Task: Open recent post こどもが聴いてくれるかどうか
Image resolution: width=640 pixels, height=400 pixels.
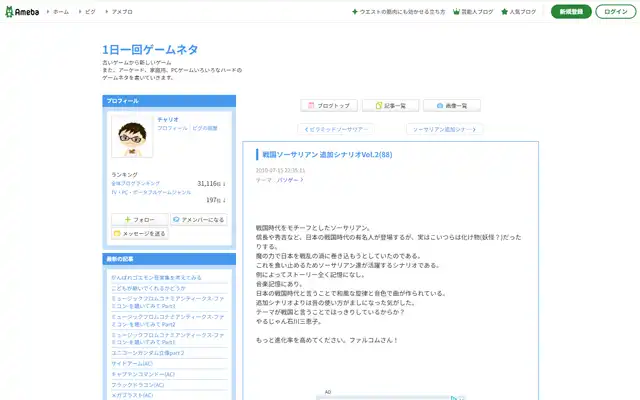Action: pos(149,288)
